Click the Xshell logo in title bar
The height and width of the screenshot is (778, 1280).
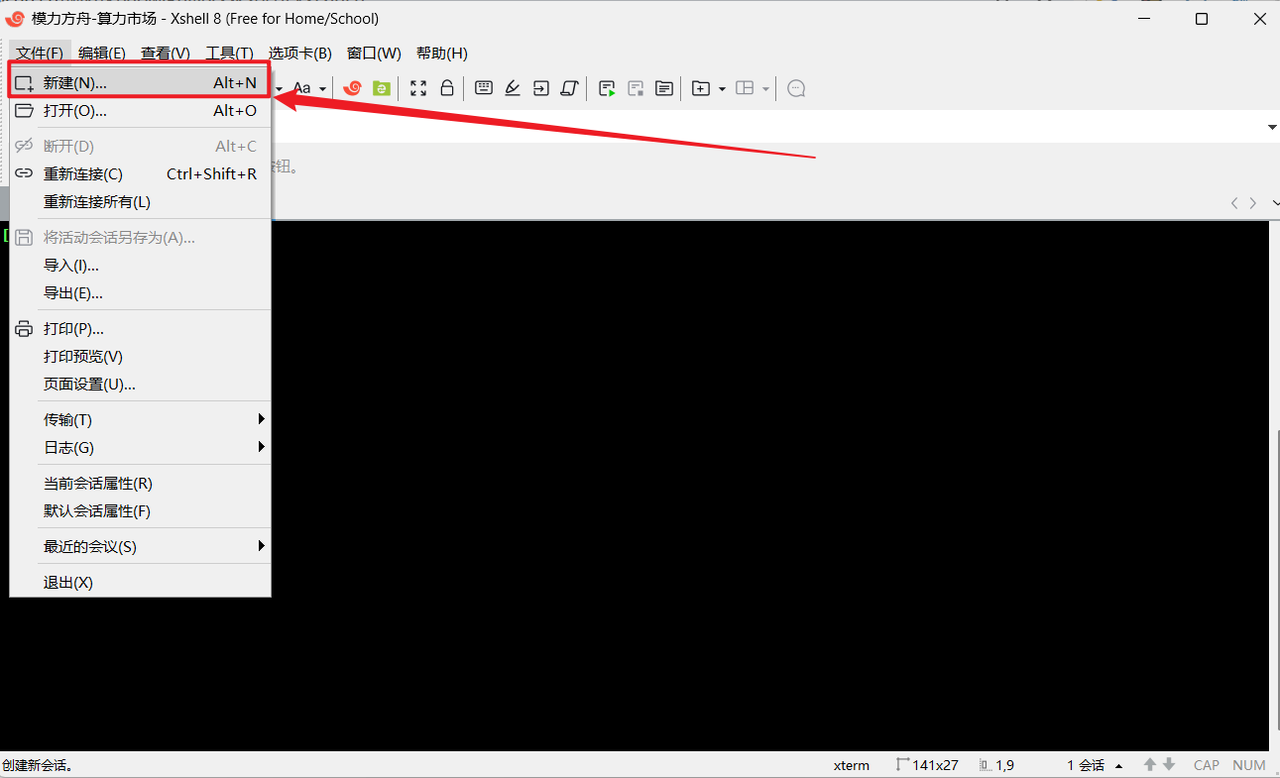click(15, 18)
